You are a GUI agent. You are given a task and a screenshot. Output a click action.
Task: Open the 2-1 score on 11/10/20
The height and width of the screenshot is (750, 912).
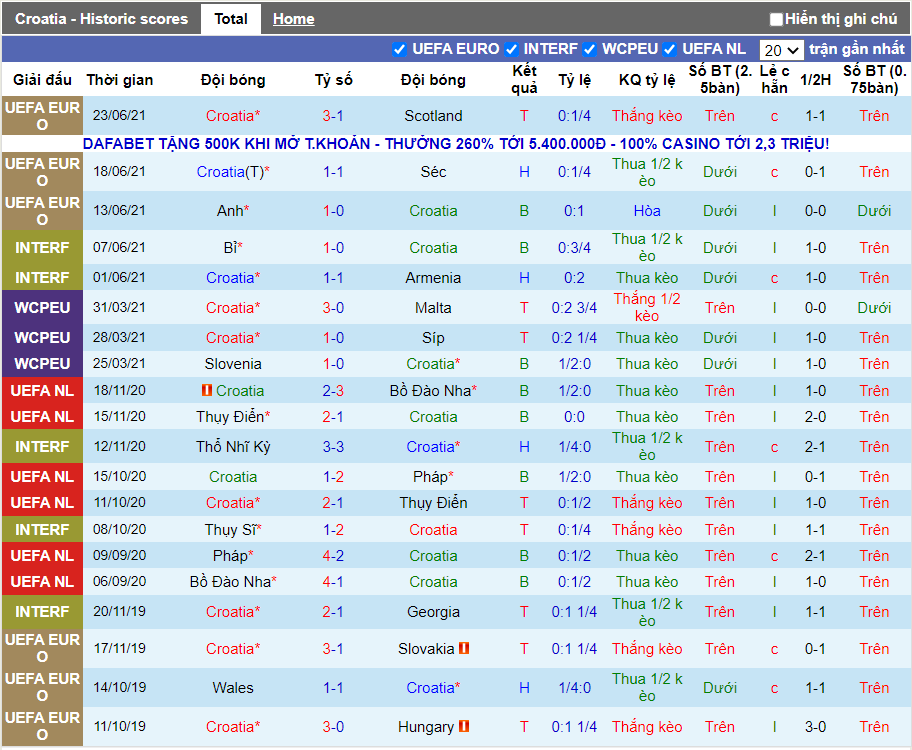click(x=333, y=503)
